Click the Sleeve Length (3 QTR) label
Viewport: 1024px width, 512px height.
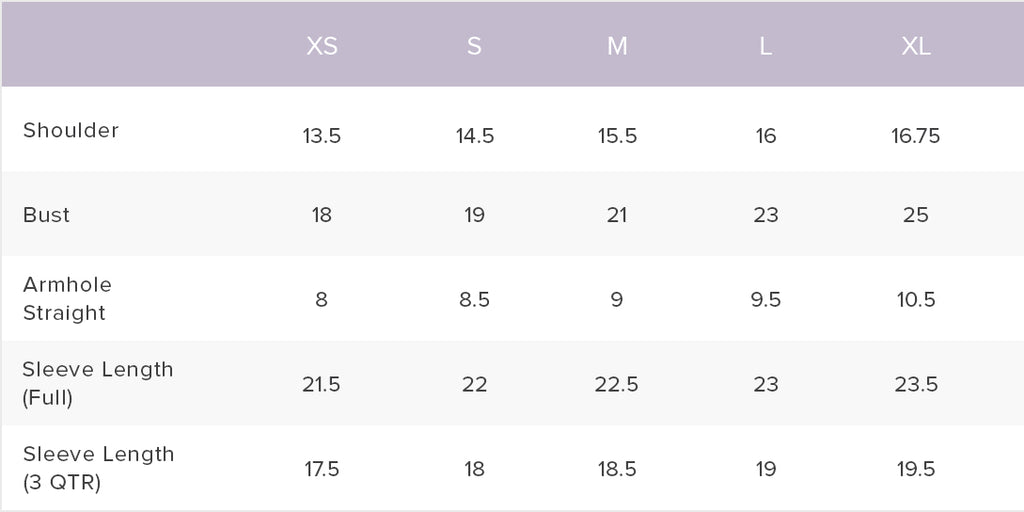tap(98, 468)
